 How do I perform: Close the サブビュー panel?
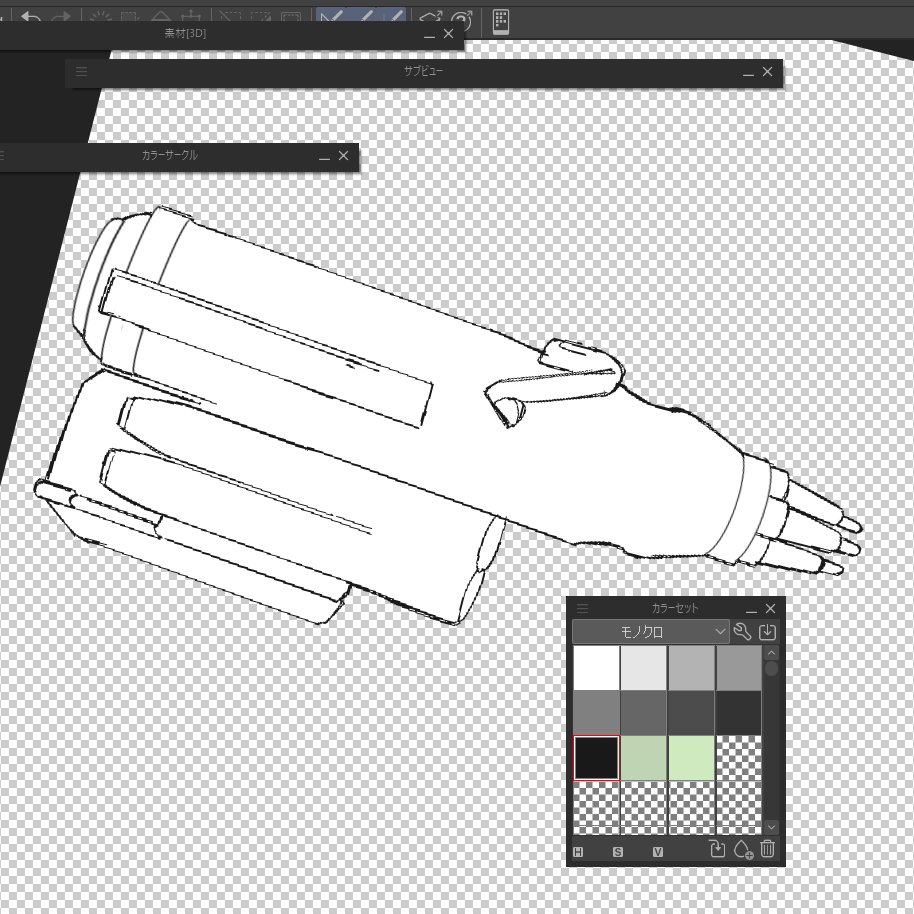(768, 72)
